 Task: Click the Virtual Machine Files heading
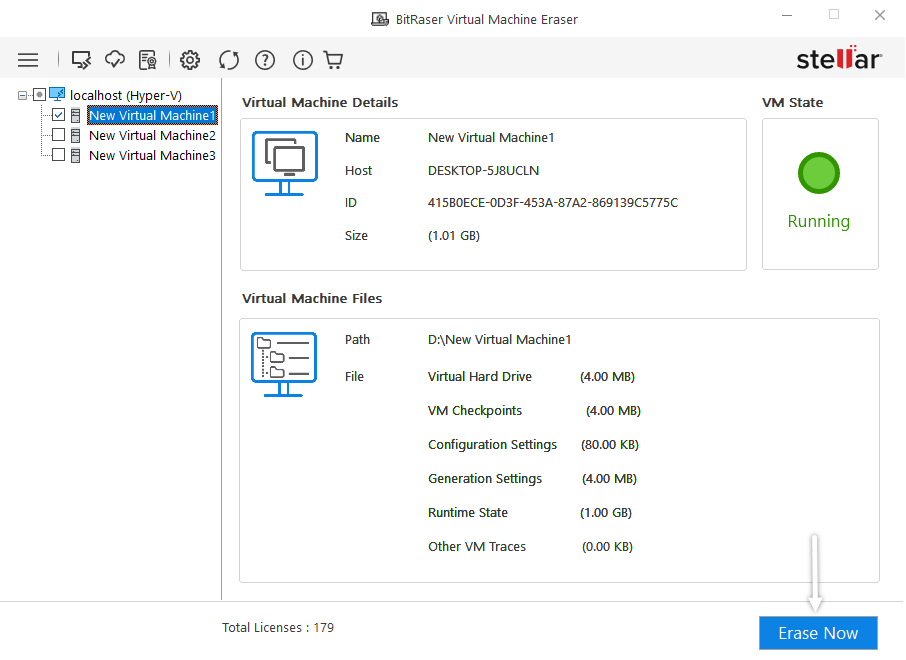312,299
